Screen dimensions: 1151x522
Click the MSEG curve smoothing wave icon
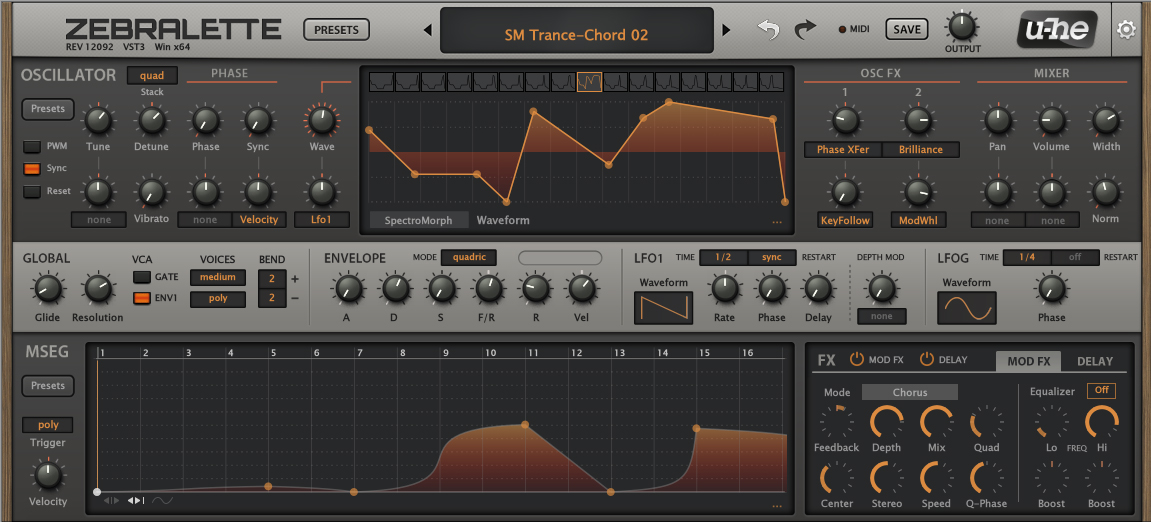pos(162,501)
